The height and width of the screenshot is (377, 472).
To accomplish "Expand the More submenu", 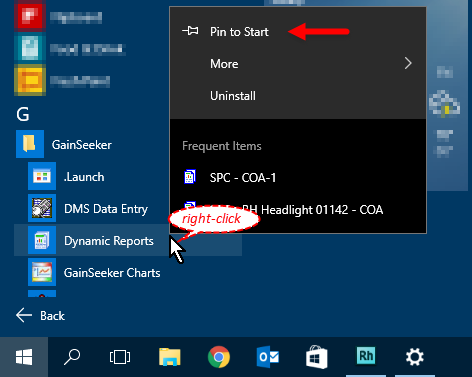I will pos(298,64).
